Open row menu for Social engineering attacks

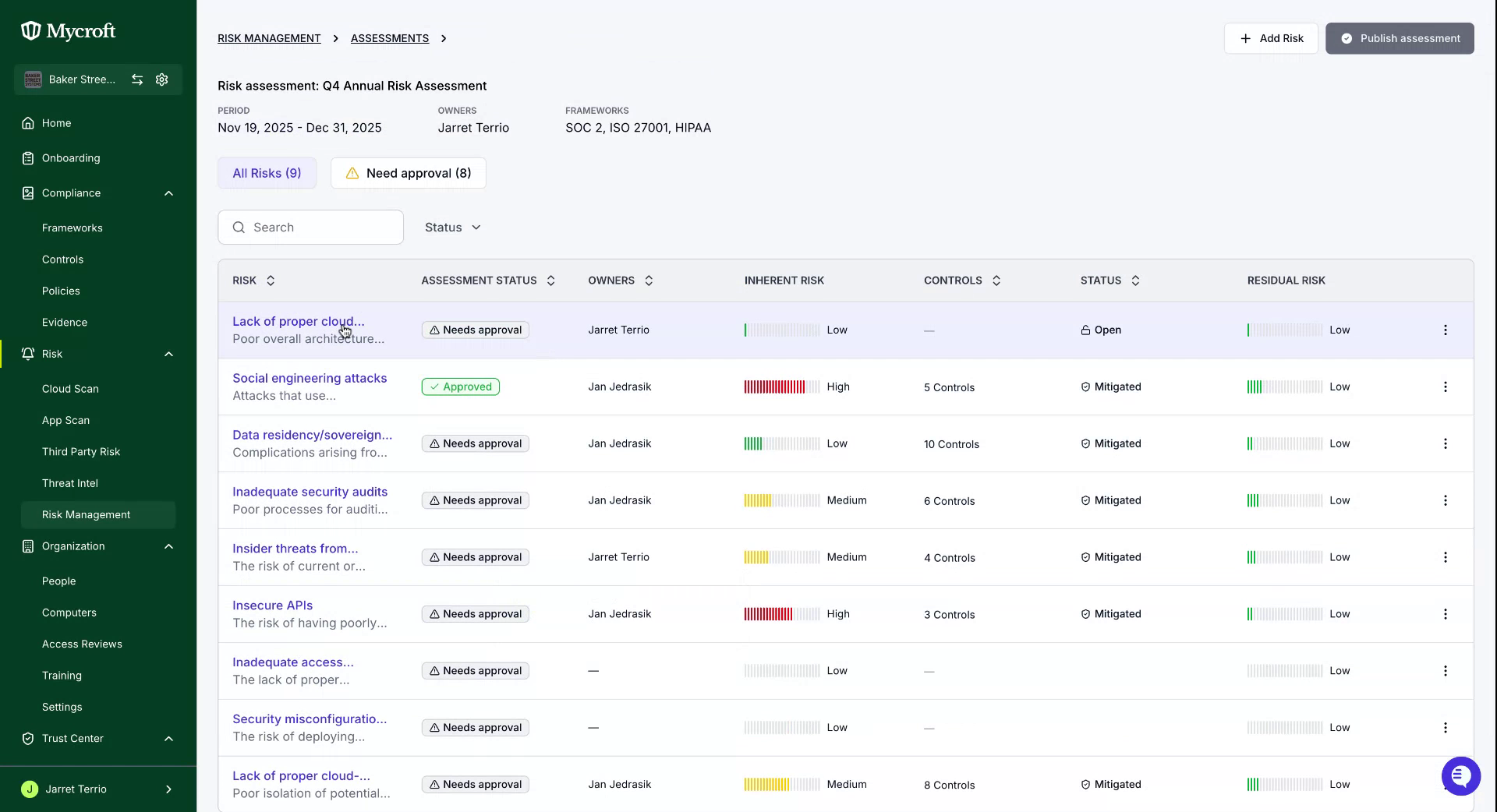(1445, 387)
